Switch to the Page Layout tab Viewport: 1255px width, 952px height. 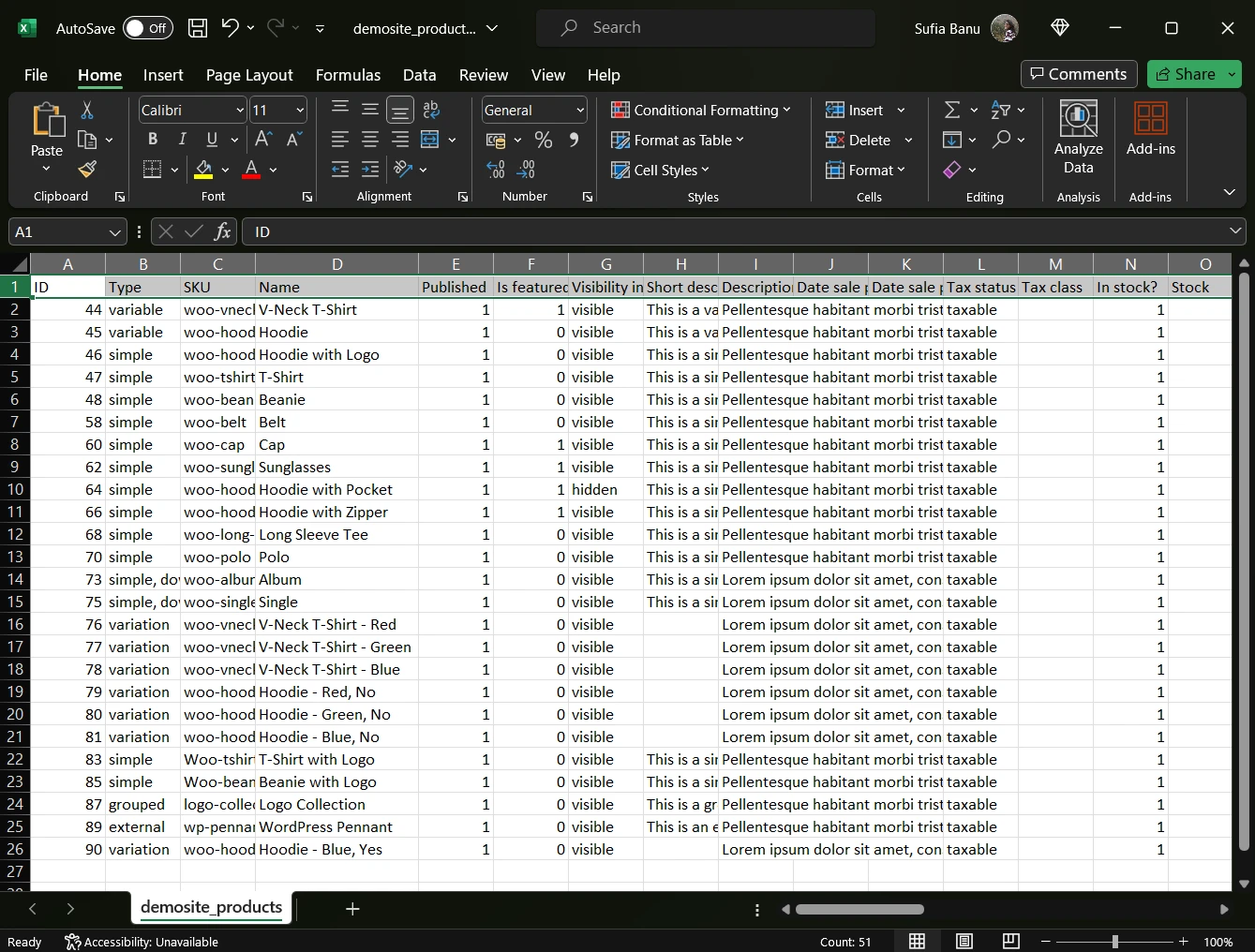pos(249,75)
